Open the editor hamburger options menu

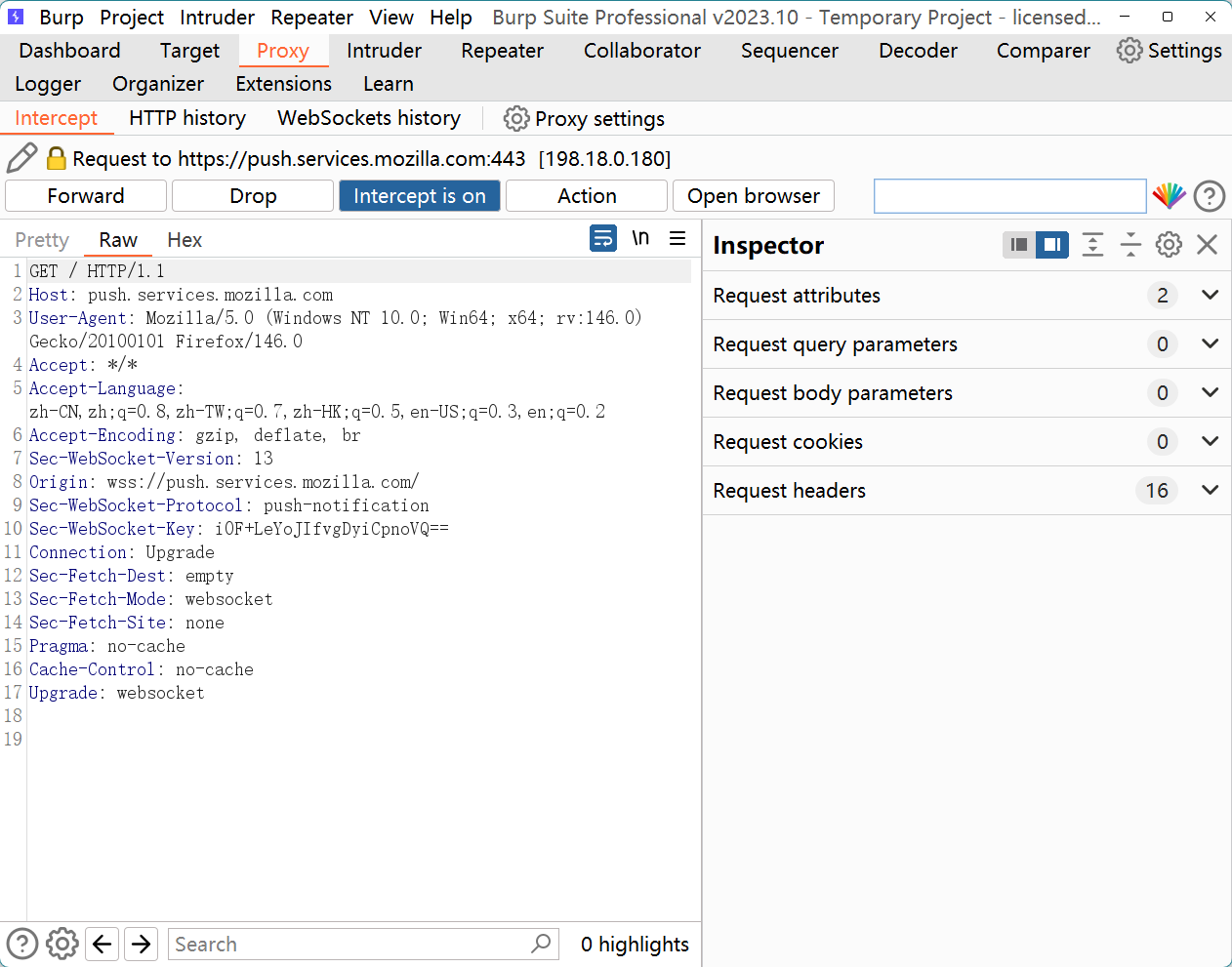[678, 238]
